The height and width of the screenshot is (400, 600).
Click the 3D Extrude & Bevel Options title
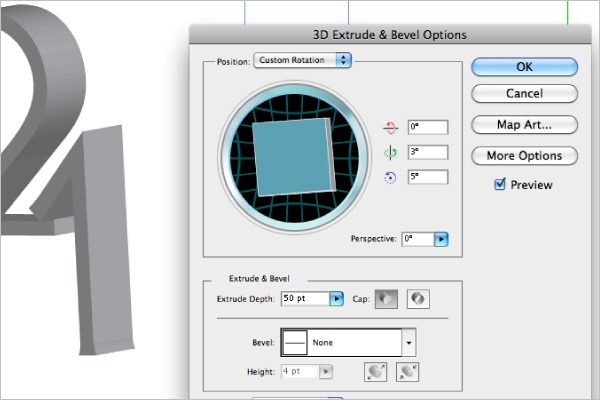point(390,35)
